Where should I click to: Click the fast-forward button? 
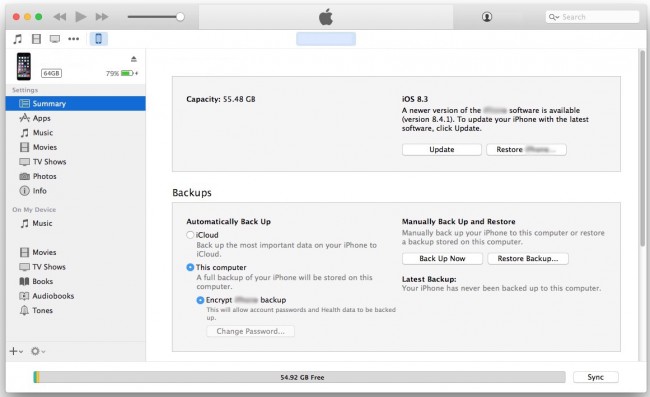point(102,17)
